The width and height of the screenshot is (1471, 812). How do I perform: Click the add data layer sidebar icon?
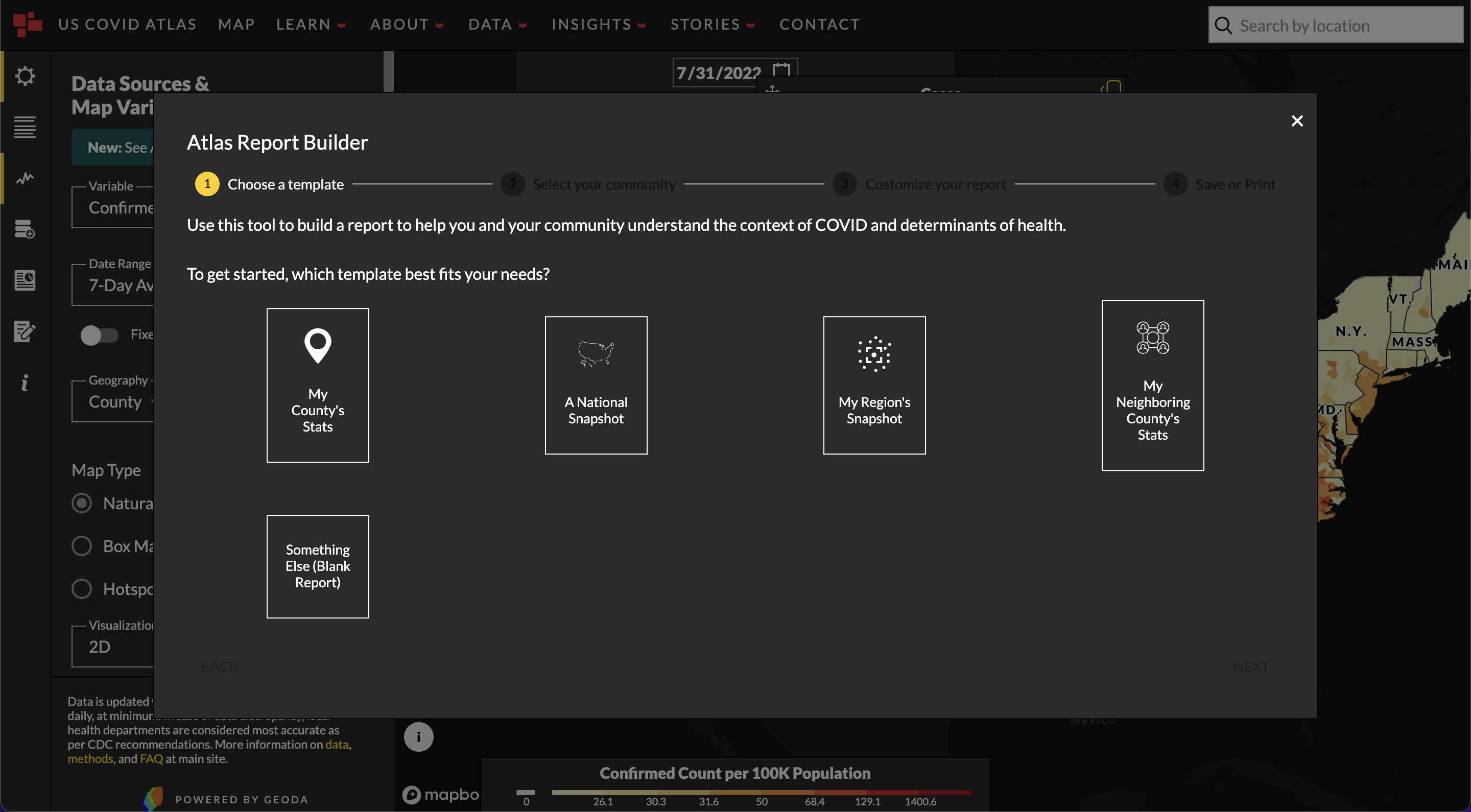(25, 229)
